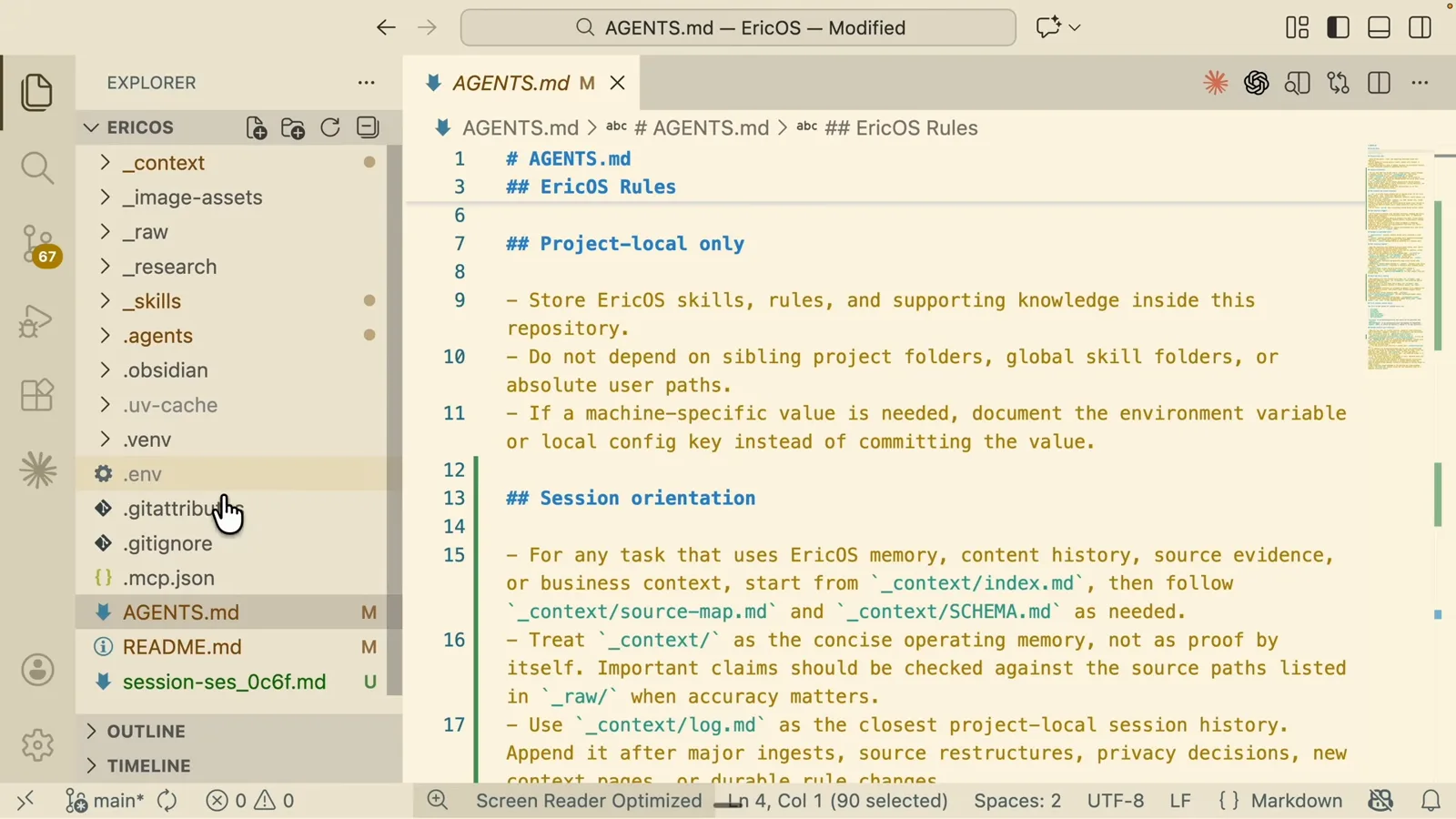Viewport: 1456px width, 819px height.
Task: Customize layout from title bar
Action: pos(1298,27)
